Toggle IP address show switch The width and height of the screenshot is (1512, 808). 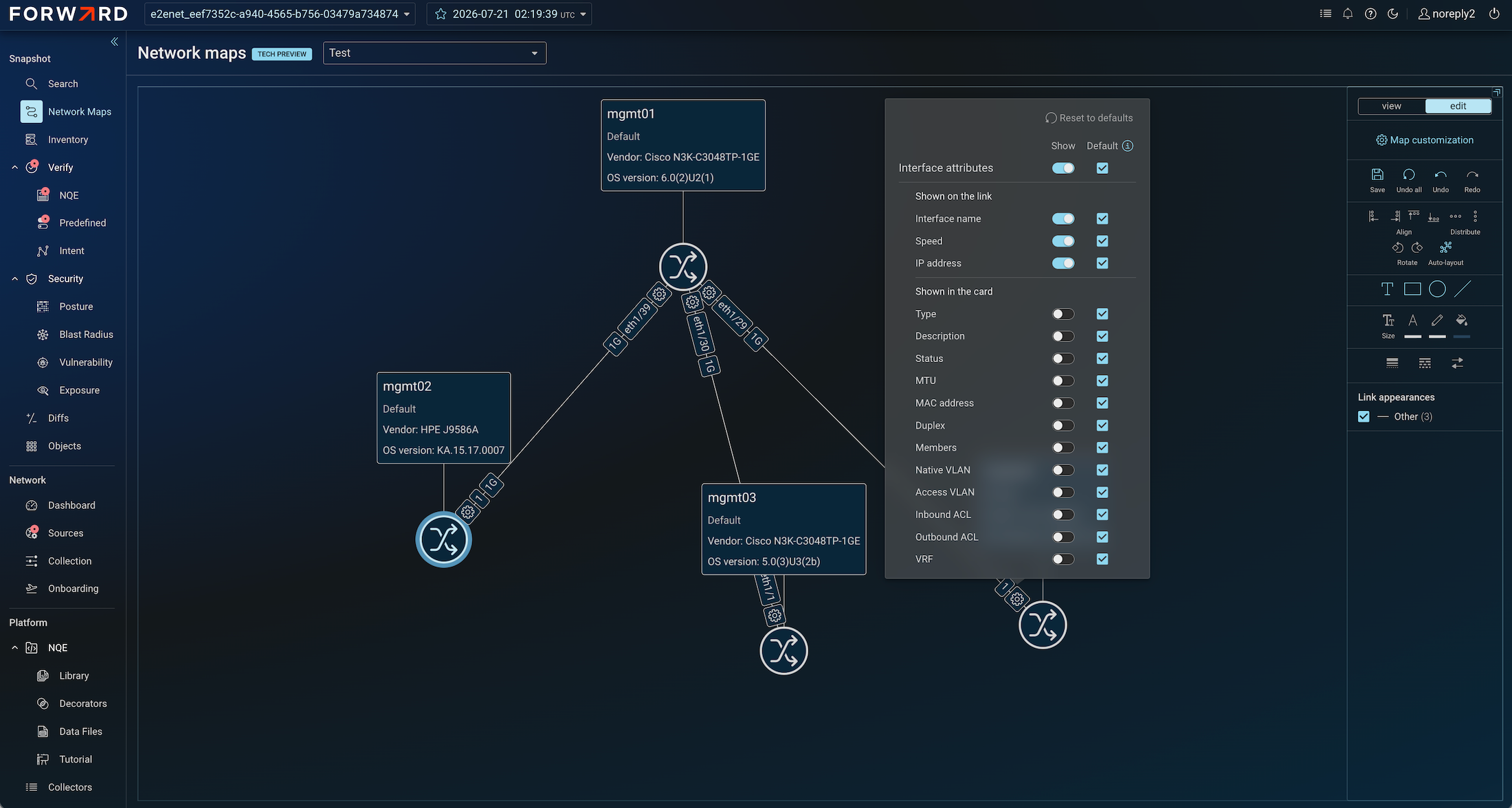coord(1063,263)
